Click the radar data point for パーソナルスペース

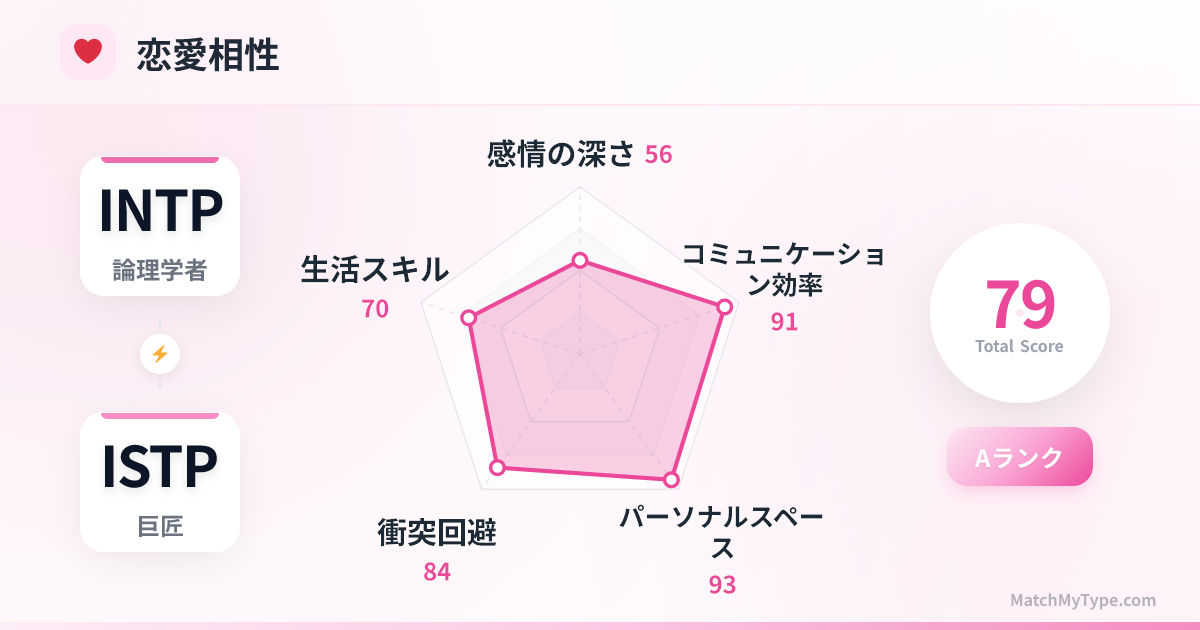[672, 480]
